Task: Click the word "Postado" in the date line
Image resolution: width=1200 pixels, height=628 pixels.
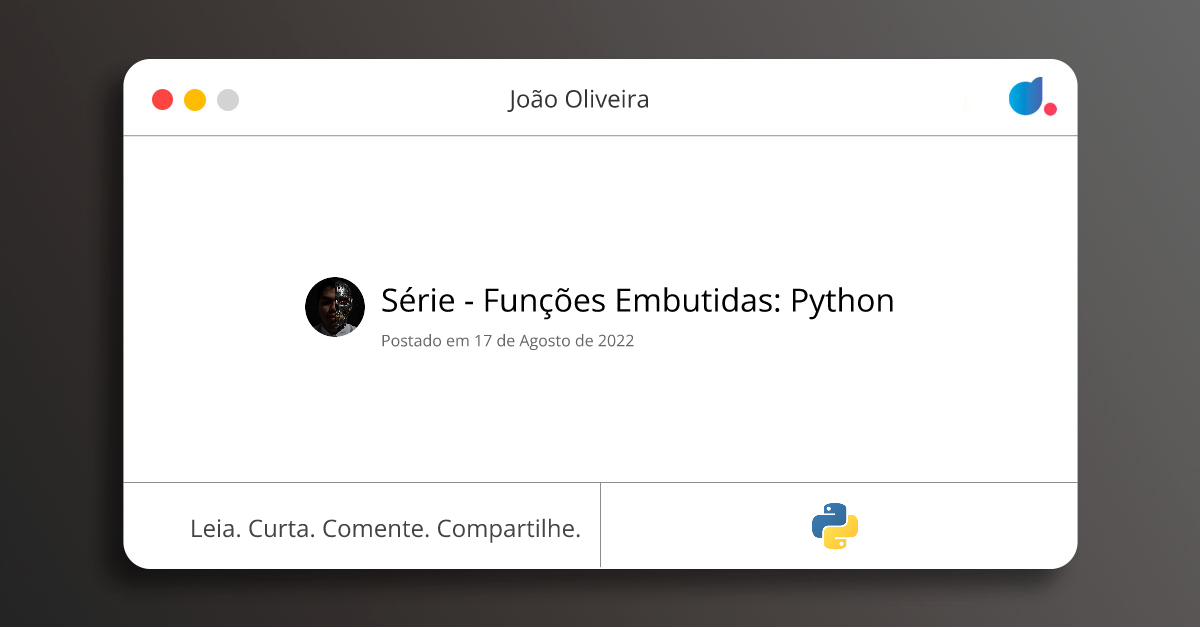Action: [411, 341]
